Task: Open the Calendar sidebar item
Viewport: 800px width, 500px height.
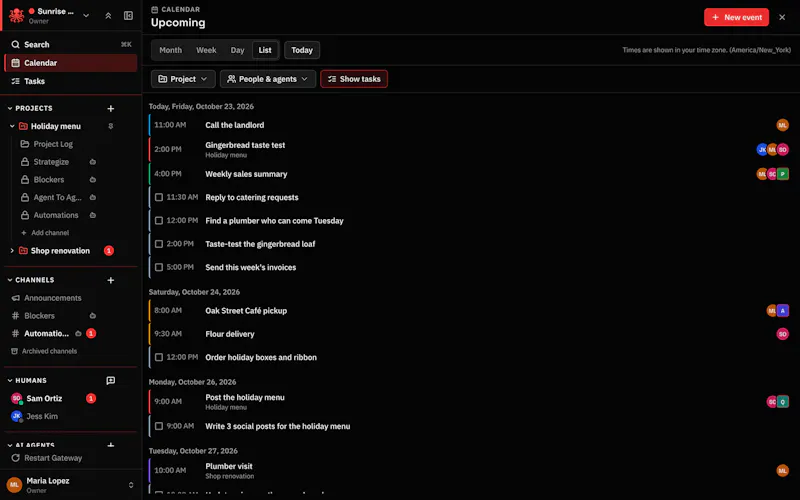Action: (71, 63)
